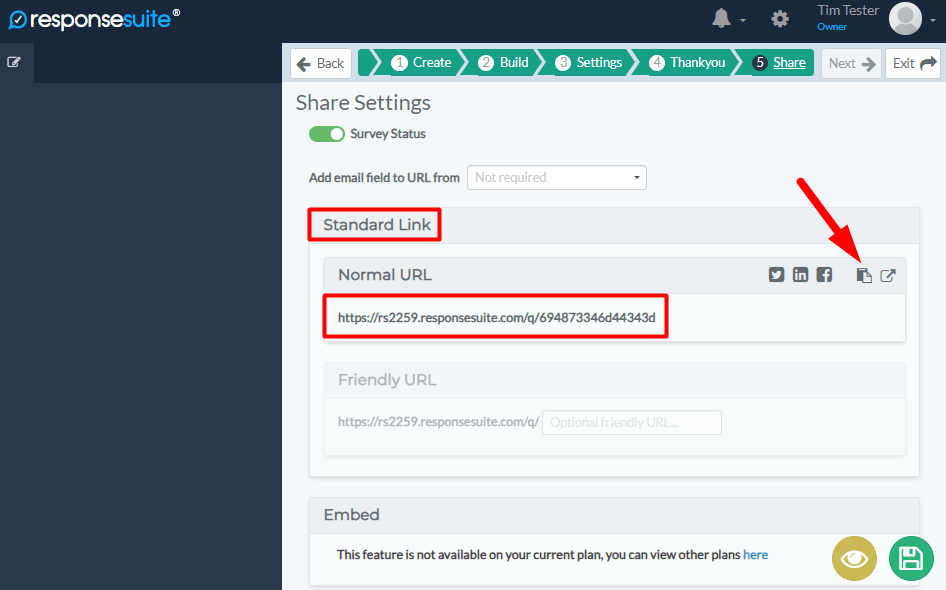Screen dimensions: 946x590
Task: Open the Add email field dropdown
Action: pos(557,177)
